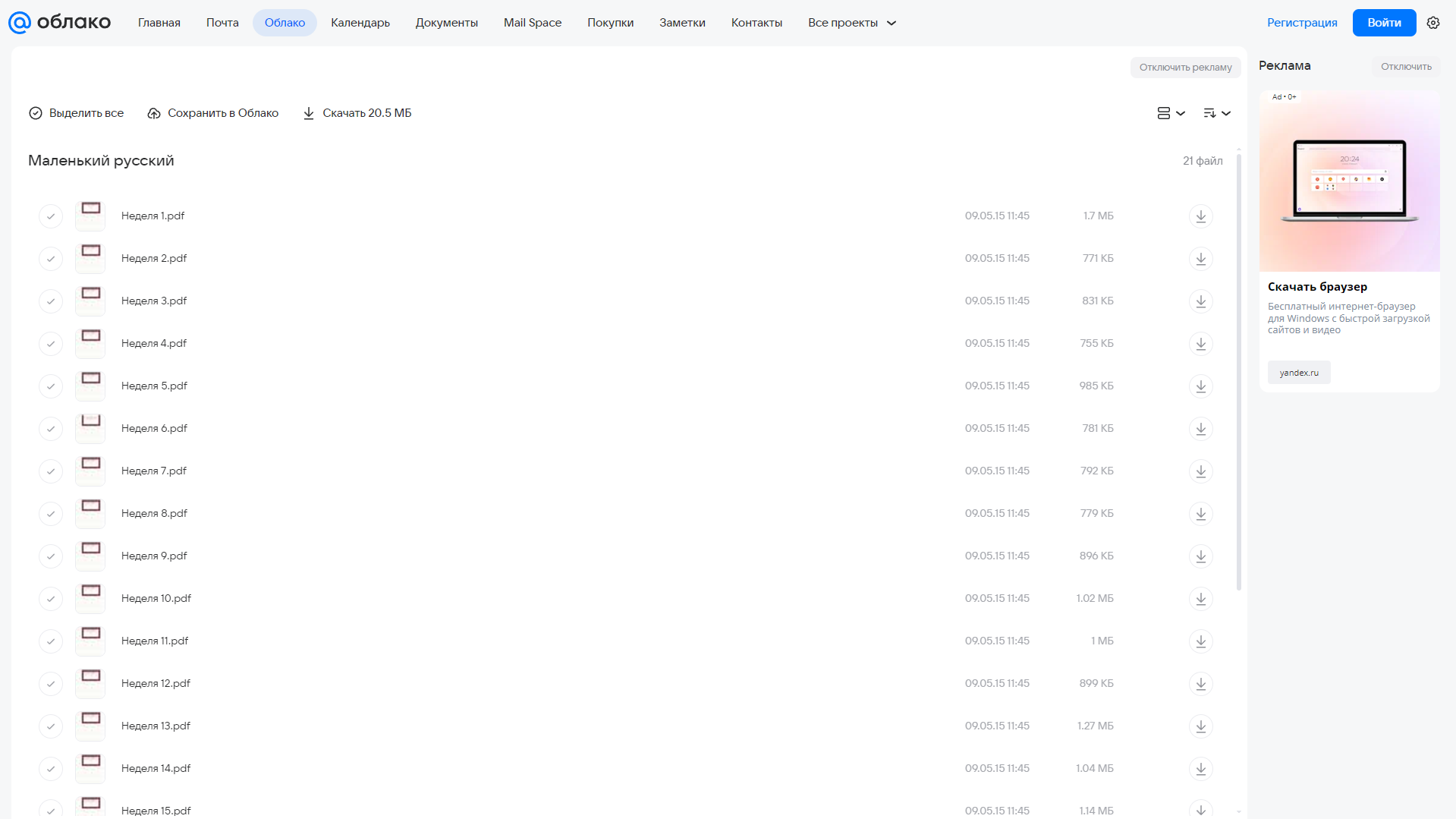Click the Облако logo icon
The image size is (1456, 819).
(x=19, y=23)
